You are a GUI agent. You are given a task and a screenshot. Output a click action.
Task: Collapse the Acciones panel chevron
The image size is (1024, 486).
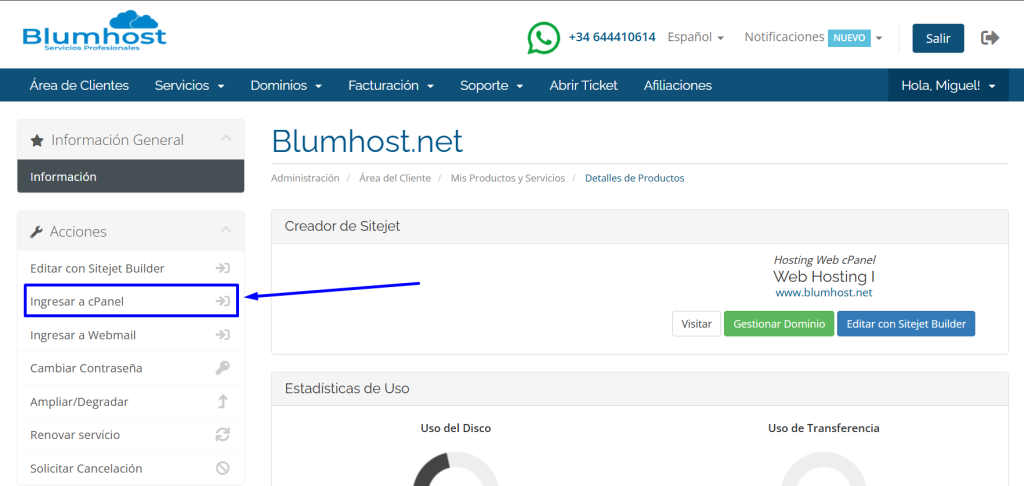[226, 230]
